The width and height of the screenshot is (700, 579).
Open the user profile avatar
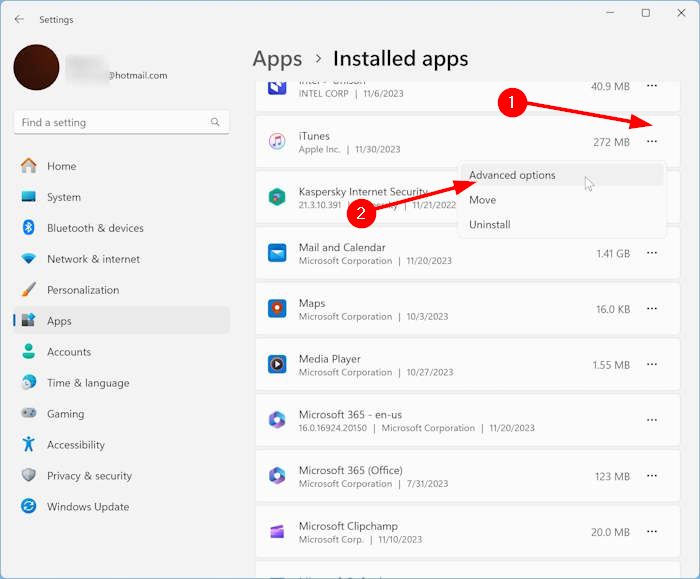pyautogui.click(x=36, y=67)
